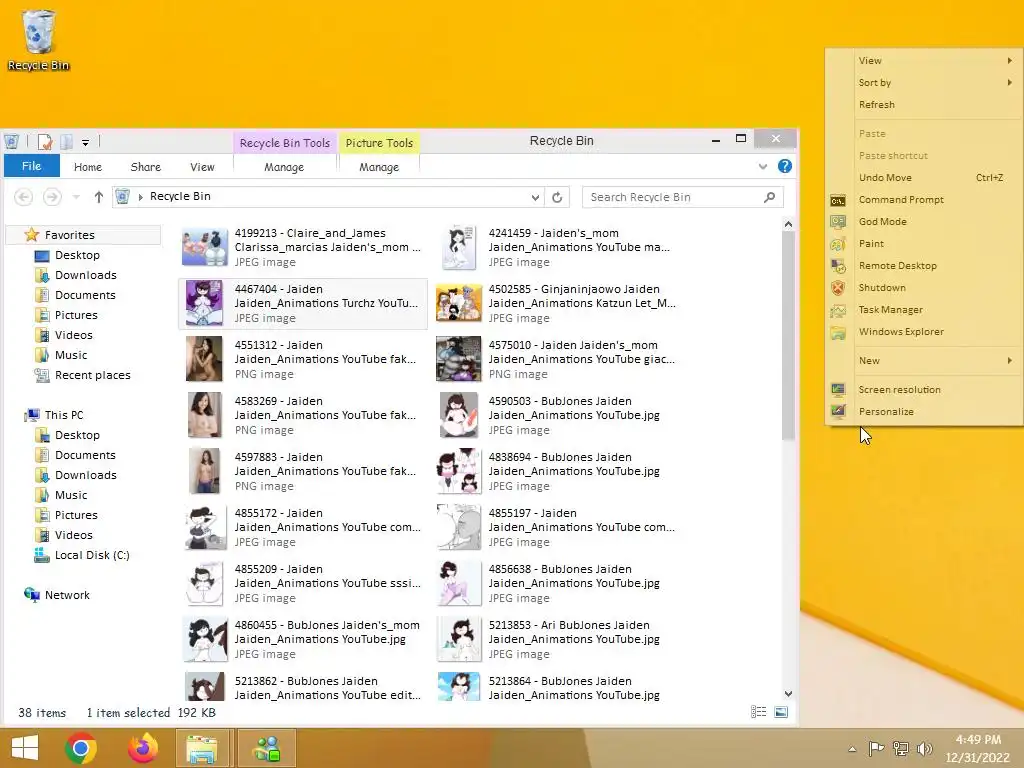The height and width of the screenshot is (768, 1024).
Task: Launch Firefox from the taskbar
Action: click(x=143, y=748)
